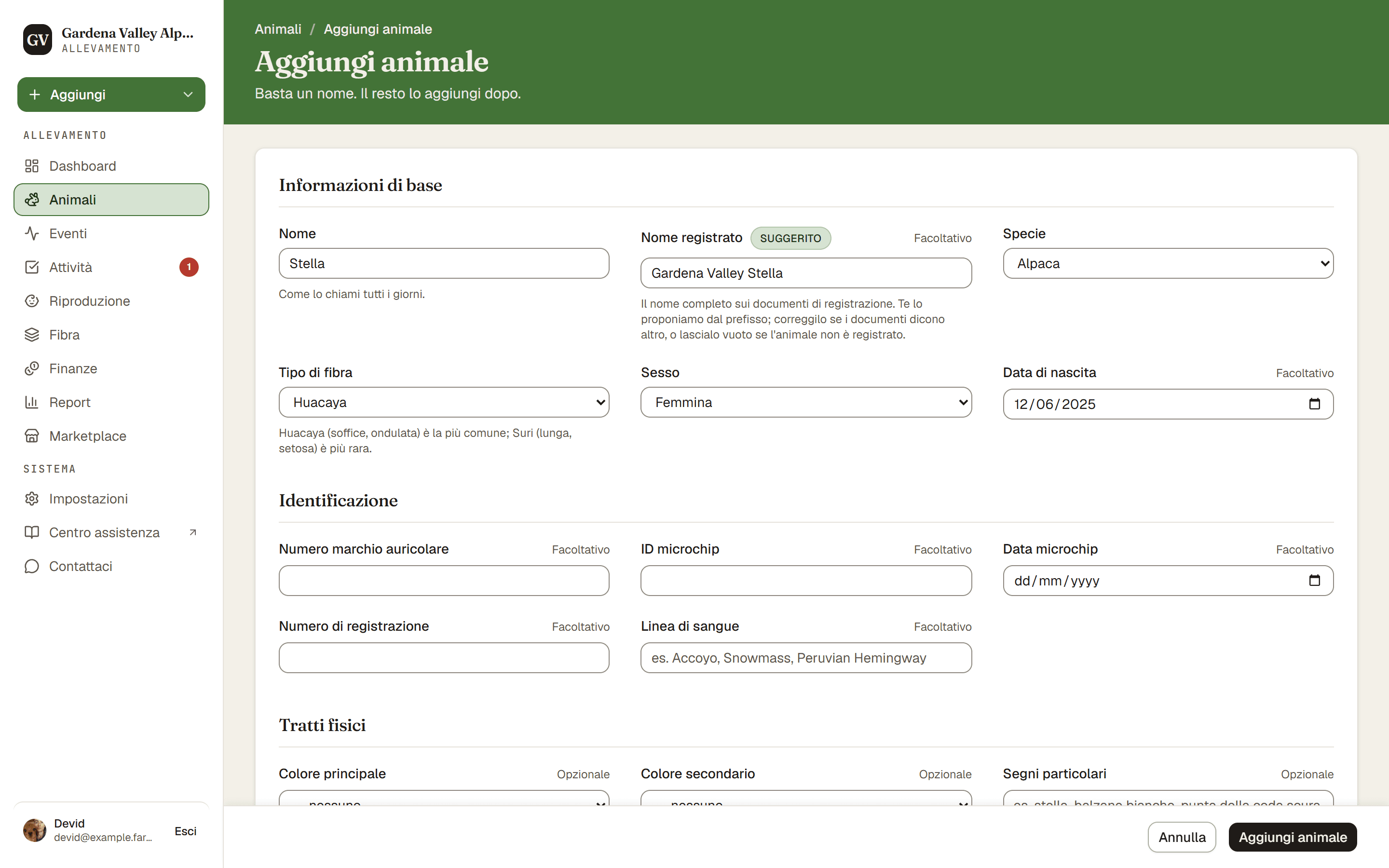The image size is (1389, 868).
Task: Open the Colore principale dropdown
Action: point(444,799)
